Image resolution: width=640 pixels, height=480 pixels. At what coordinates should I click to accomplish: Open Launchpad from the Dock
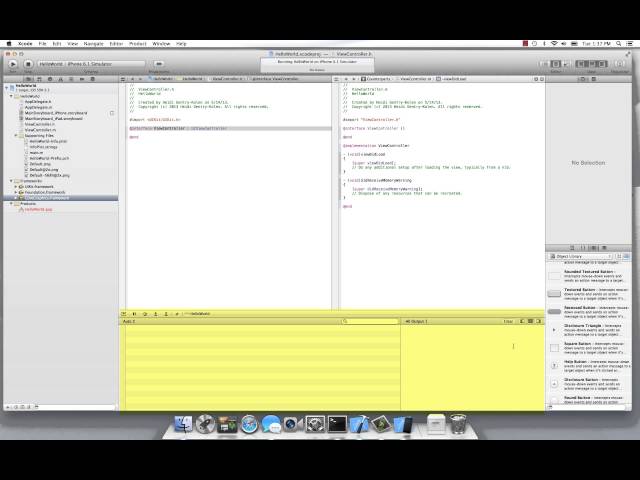tap(205, 424)
